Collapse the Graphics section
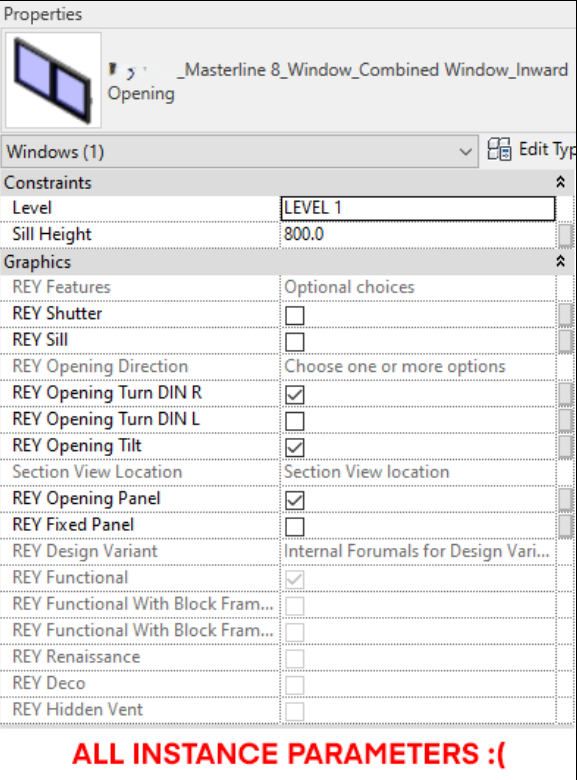577x780 pixels. pyautogui.click(x=560, y=261)
